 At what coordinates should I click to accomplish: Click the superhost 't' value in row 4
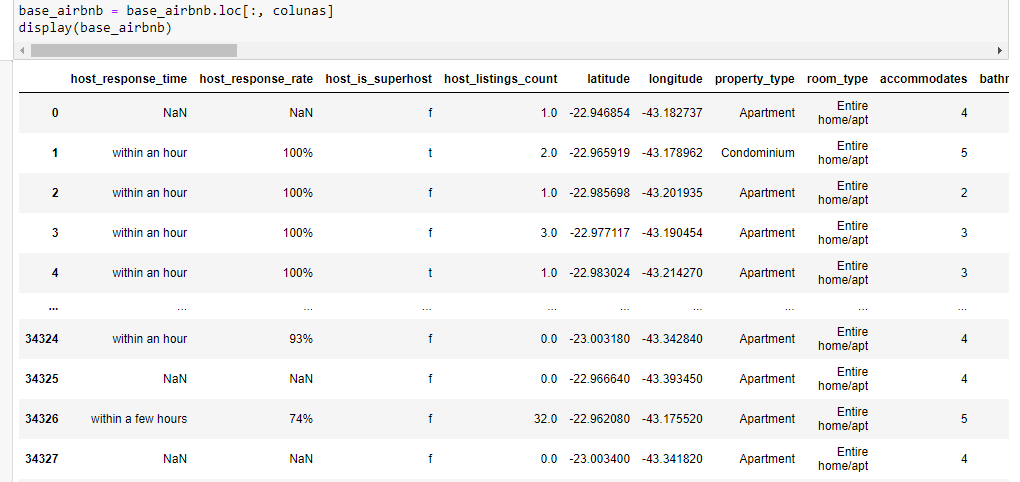(430, 273)
